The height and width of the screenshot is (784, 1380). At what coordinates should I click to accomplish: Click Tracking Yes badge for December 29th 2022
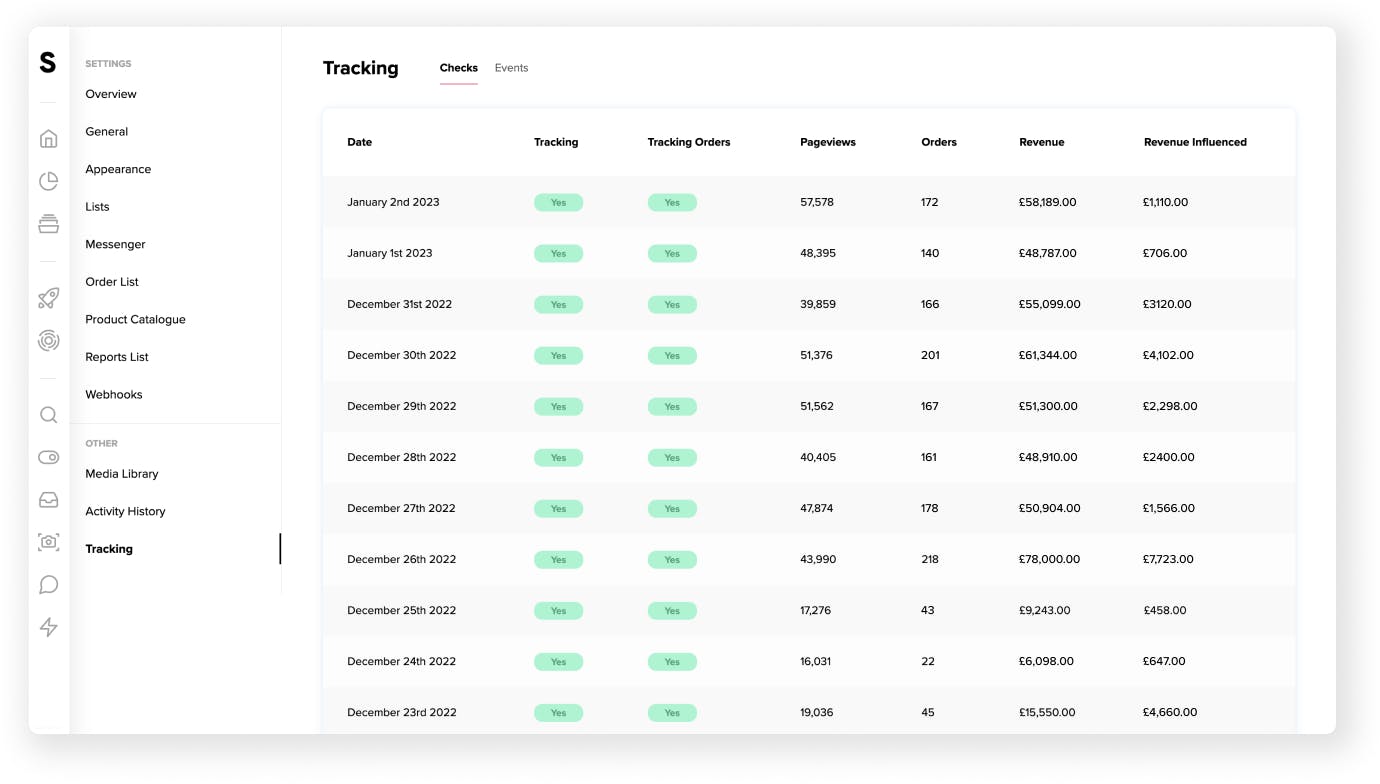click(x=558, y=406)
